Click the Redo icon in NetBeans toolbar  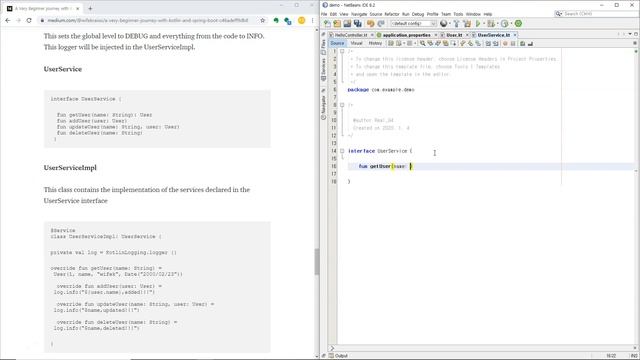click(x=380, y=24)
